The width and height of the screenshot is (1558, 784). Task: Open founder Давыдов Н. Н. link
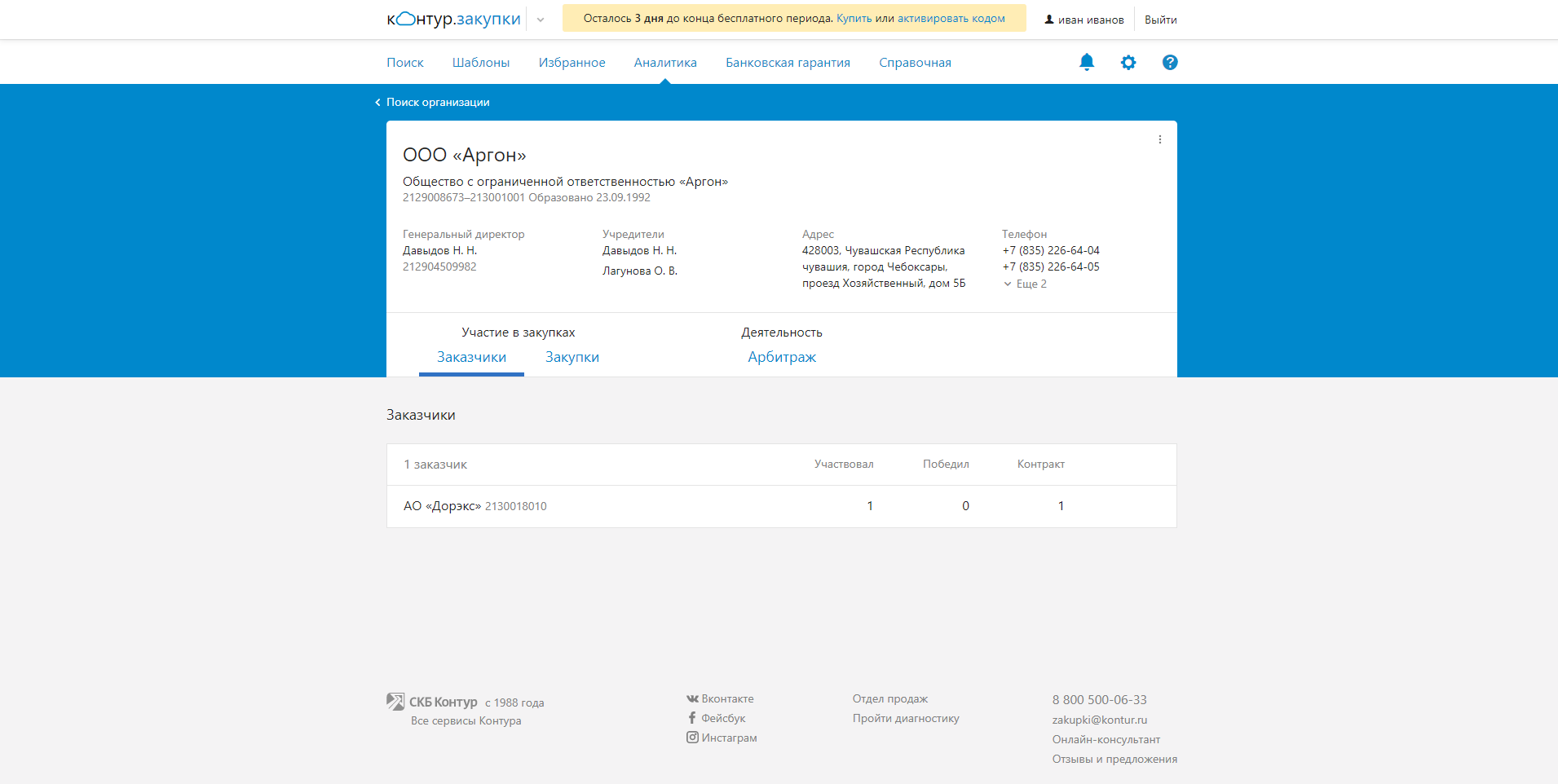[639, 250]
